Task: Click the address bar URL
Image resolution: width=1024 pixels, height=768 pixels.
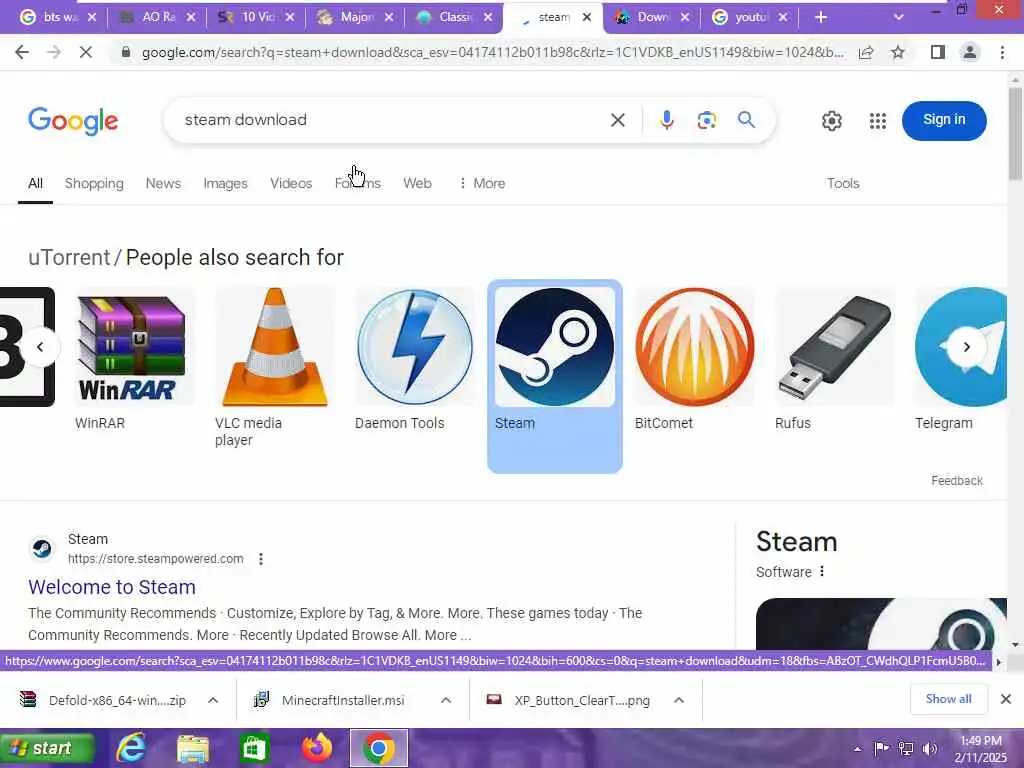Action: 492,52
